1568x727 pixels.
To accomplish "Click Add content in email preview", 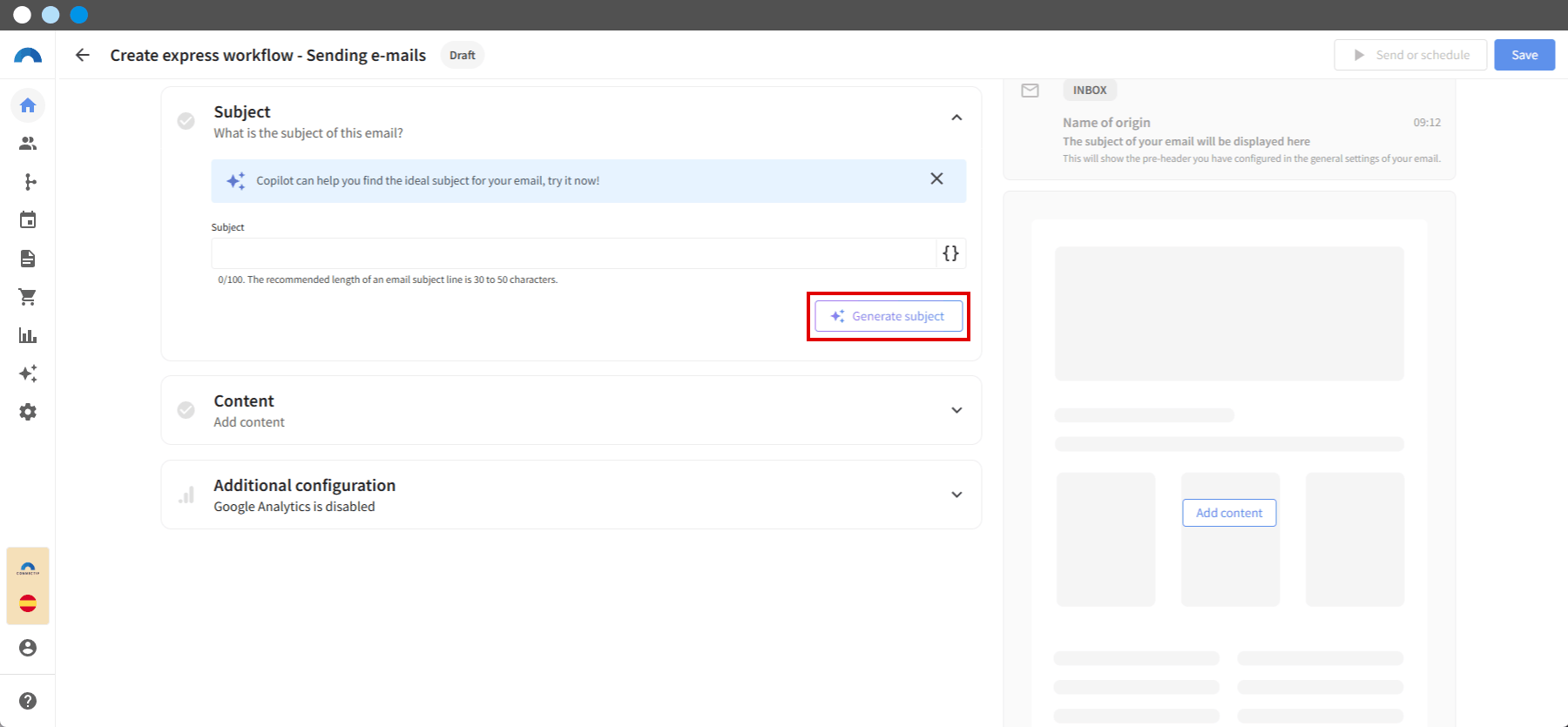I will click(1229, 513).
